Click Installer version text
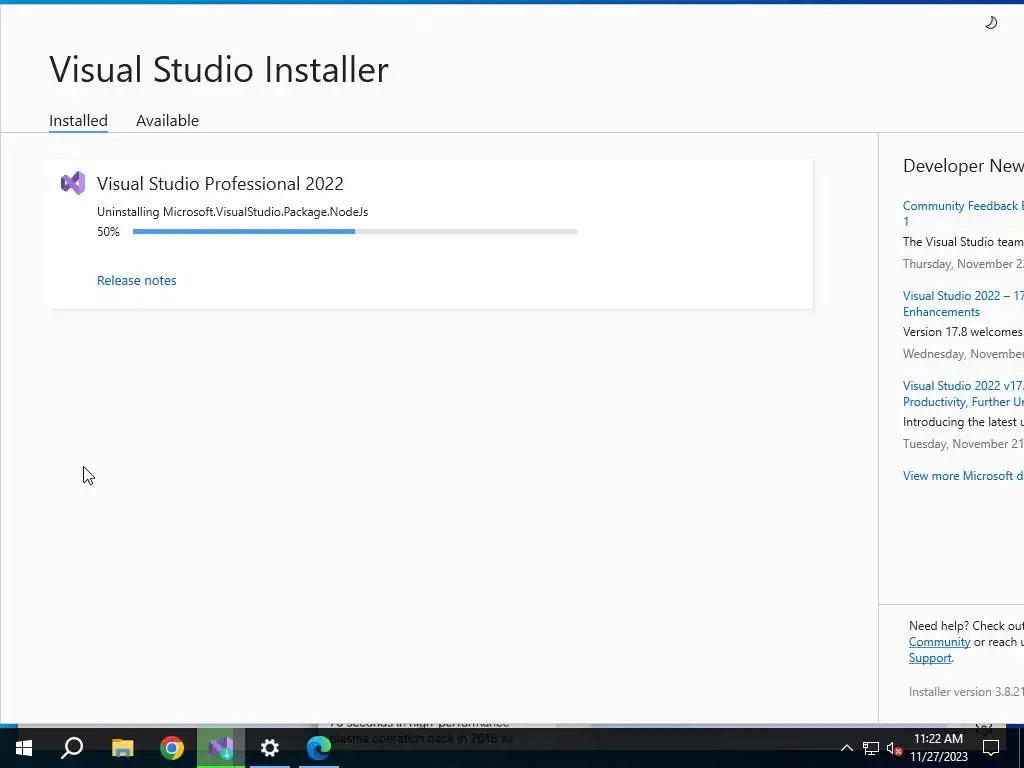This screenshot has height=768, width=1024. coord(966,692)
